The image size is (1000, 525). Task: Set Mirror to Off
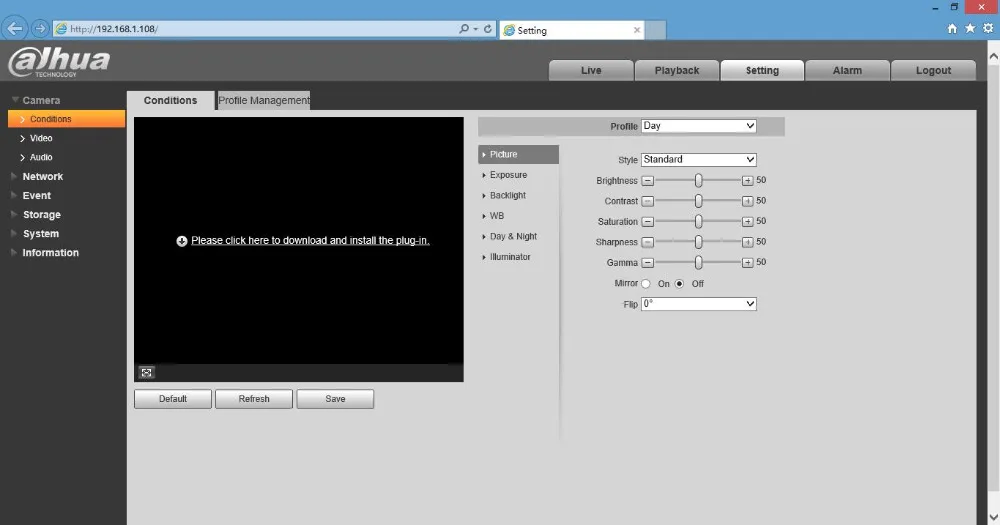[679, 283]
